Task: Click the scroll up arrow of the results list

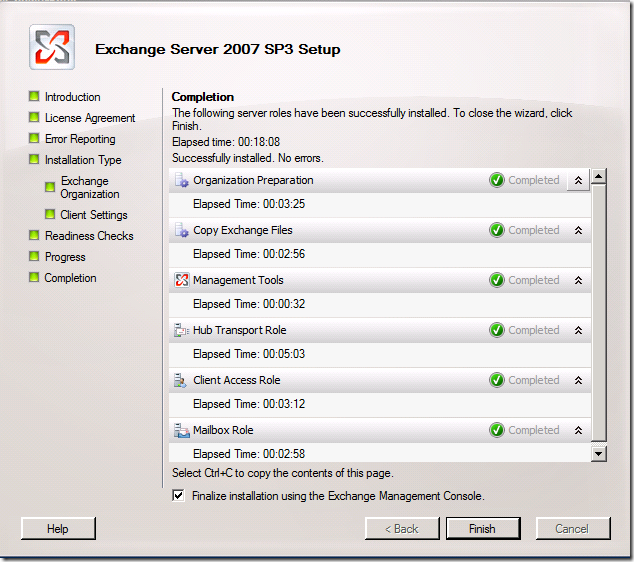Action: point(598,176)
